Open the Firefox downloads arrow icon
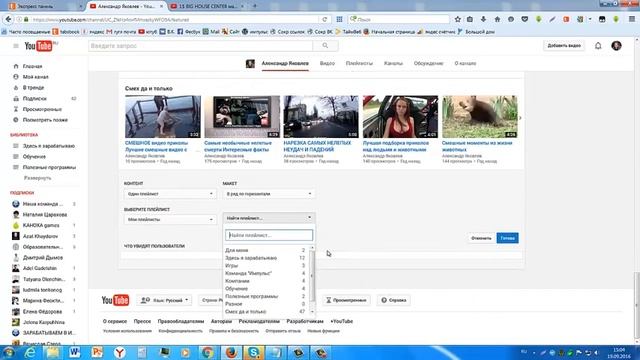The height and width of the screenshot is (360, 640). 483,19
